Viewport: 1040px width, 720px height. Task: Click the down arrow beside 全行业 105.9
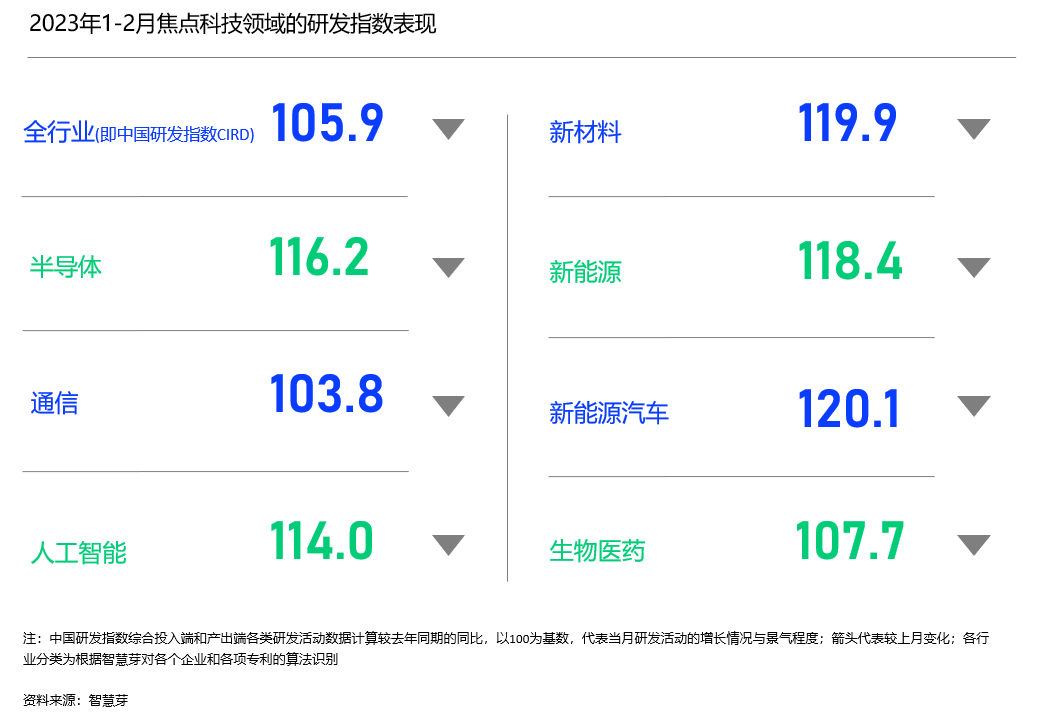point(448,128)
